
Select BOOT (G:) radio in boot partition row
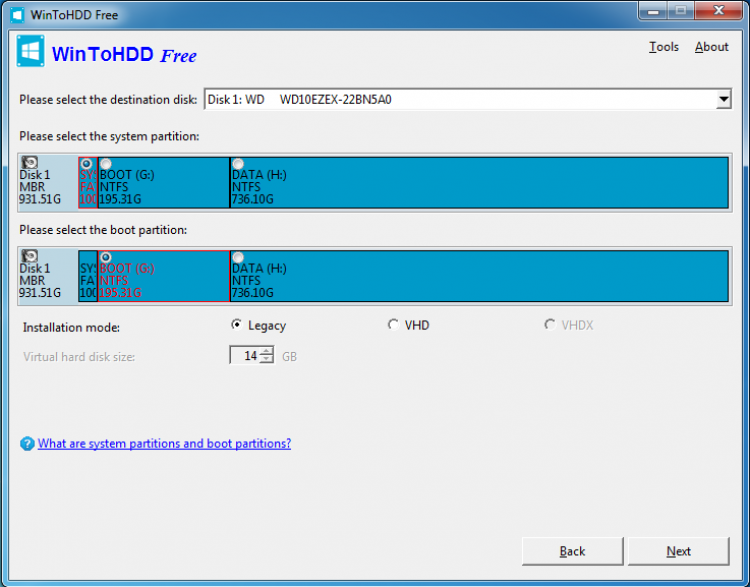[106, 257]
